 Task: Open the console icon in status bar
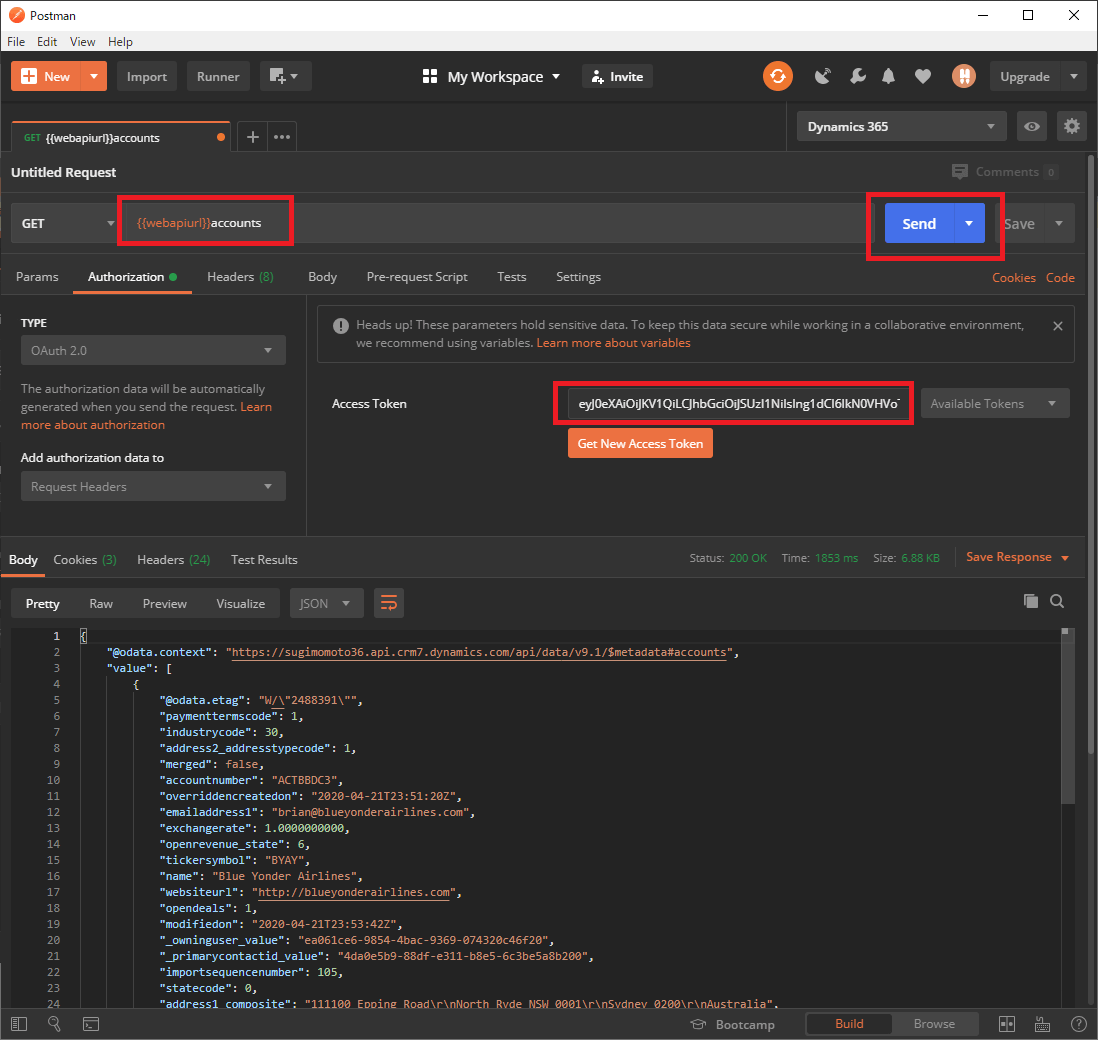(90, 1024)
